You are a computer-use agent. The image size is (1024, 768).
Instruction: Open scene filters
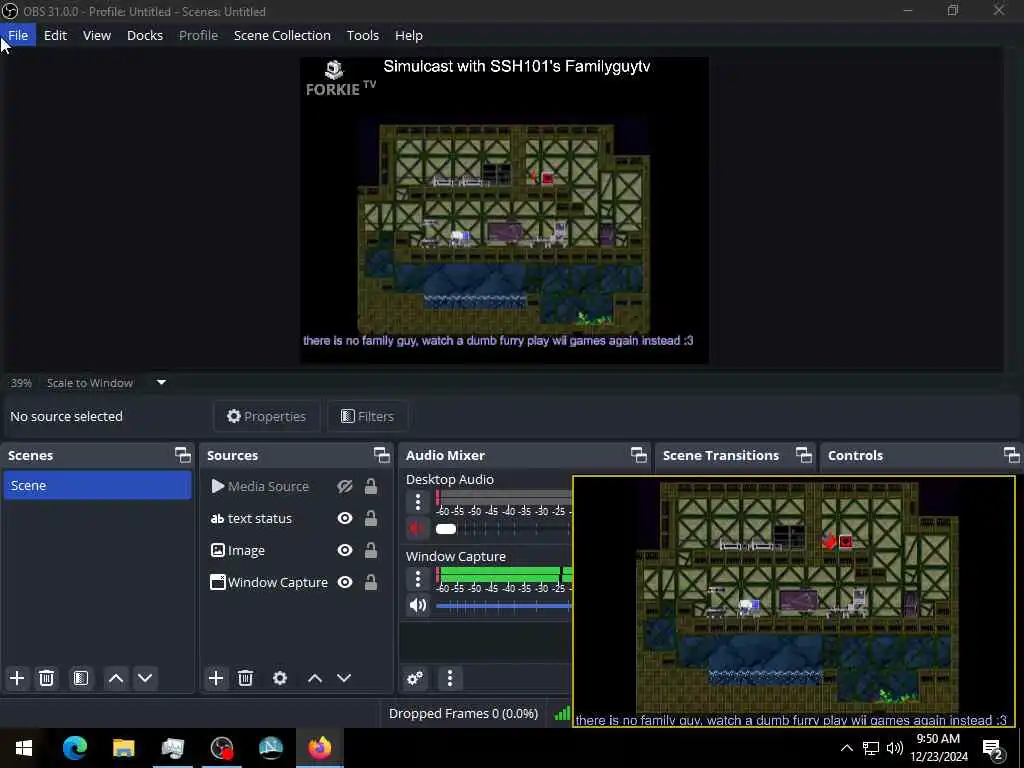81,678
